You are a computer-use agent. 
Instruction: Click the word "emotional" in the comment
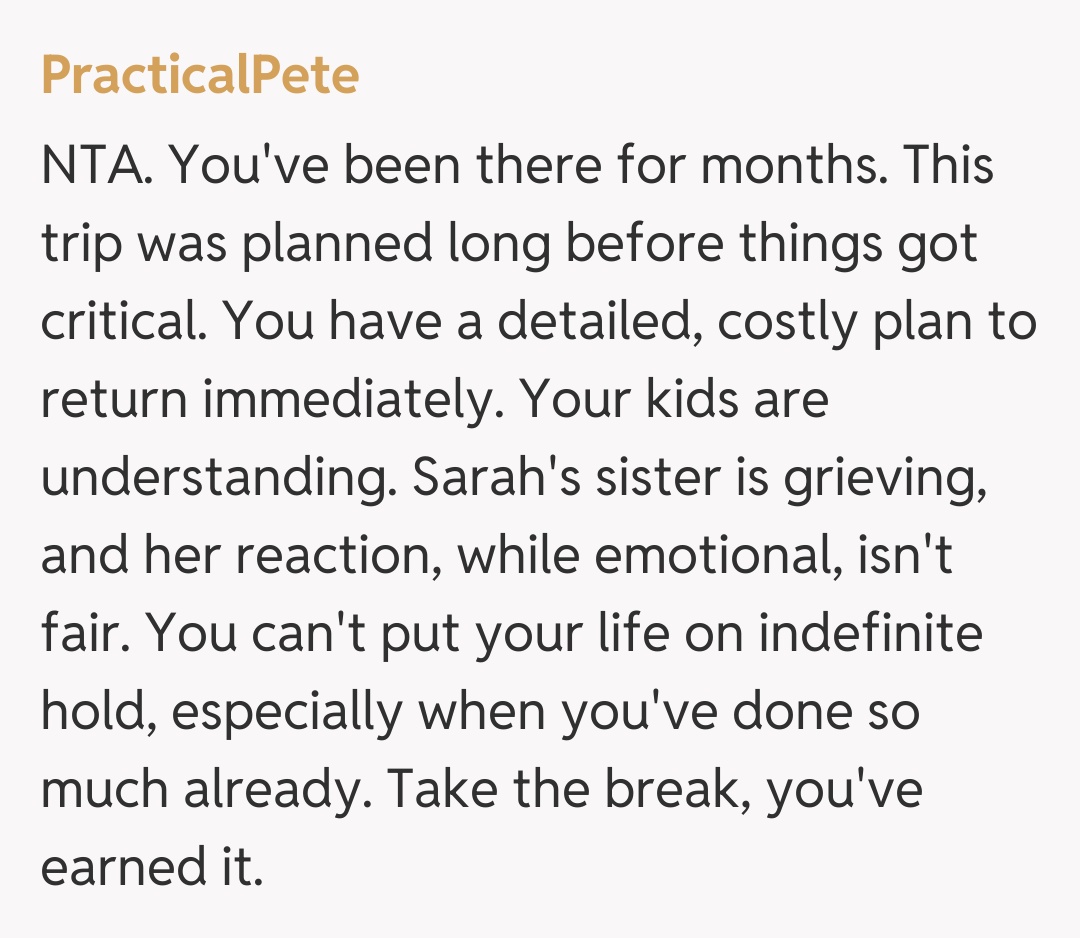(x=713, y=557)
